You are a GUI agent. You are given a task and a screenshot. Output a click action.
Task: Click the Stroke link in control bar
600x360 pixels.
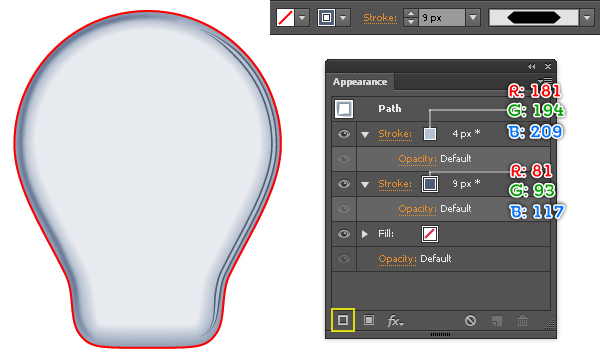[380, 18]
